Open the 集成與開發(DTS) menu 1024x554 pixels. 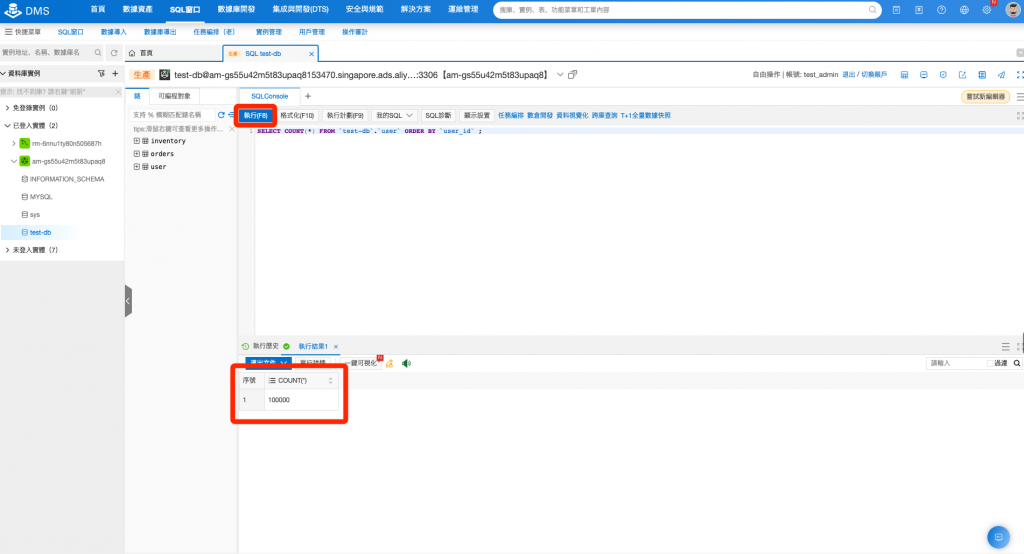(300, 10)
